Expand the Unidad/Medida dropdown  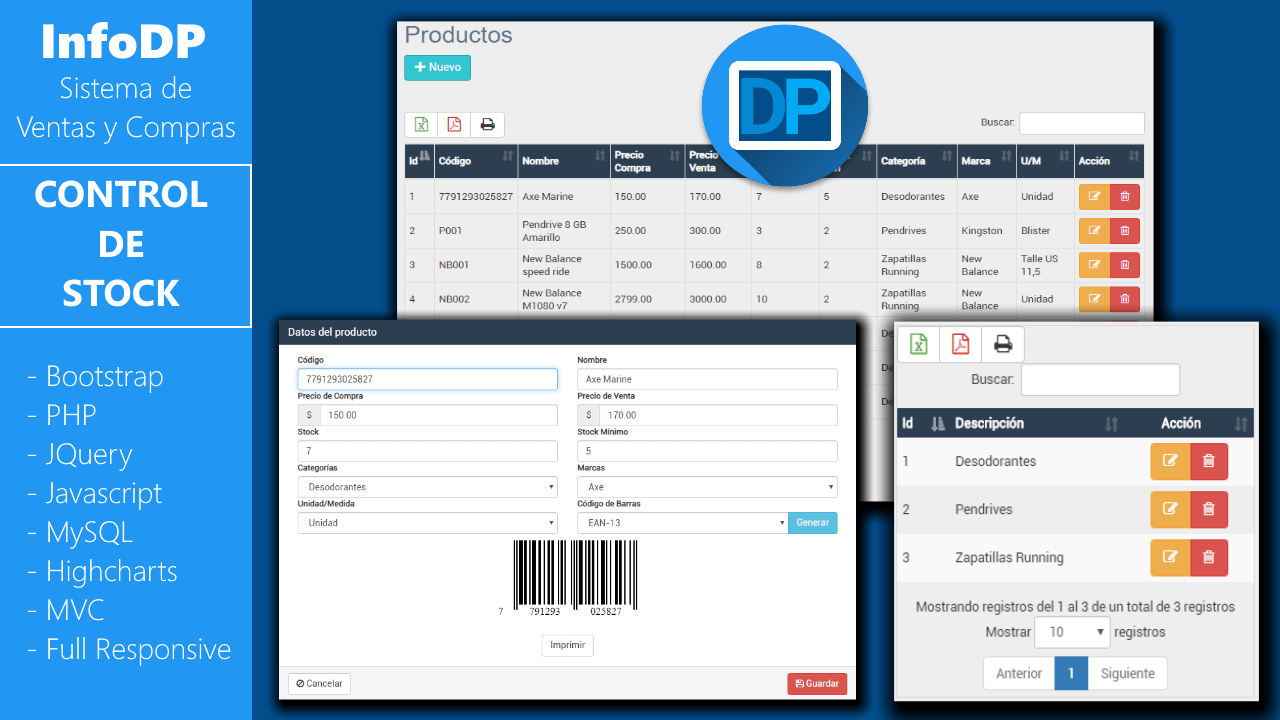coord(427,523)
